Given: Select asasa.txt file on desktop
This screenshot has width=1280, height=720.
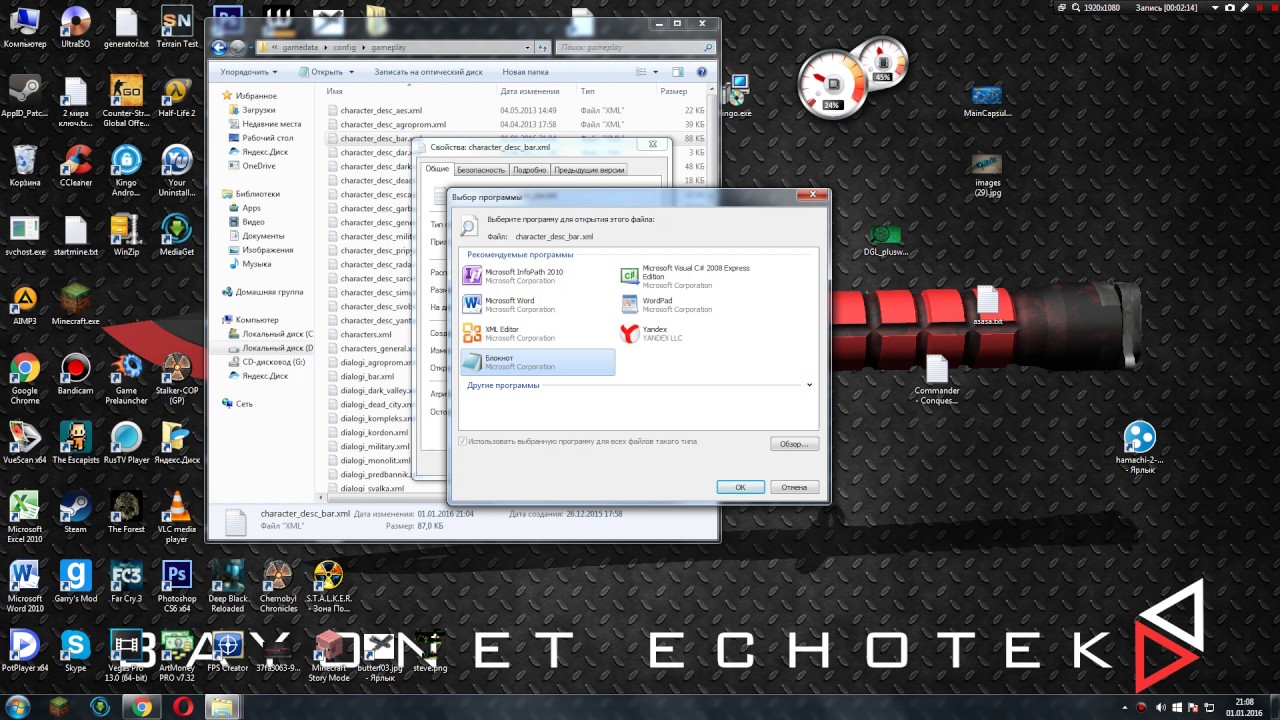Looking at the screenshot, I should click(987, 307).
